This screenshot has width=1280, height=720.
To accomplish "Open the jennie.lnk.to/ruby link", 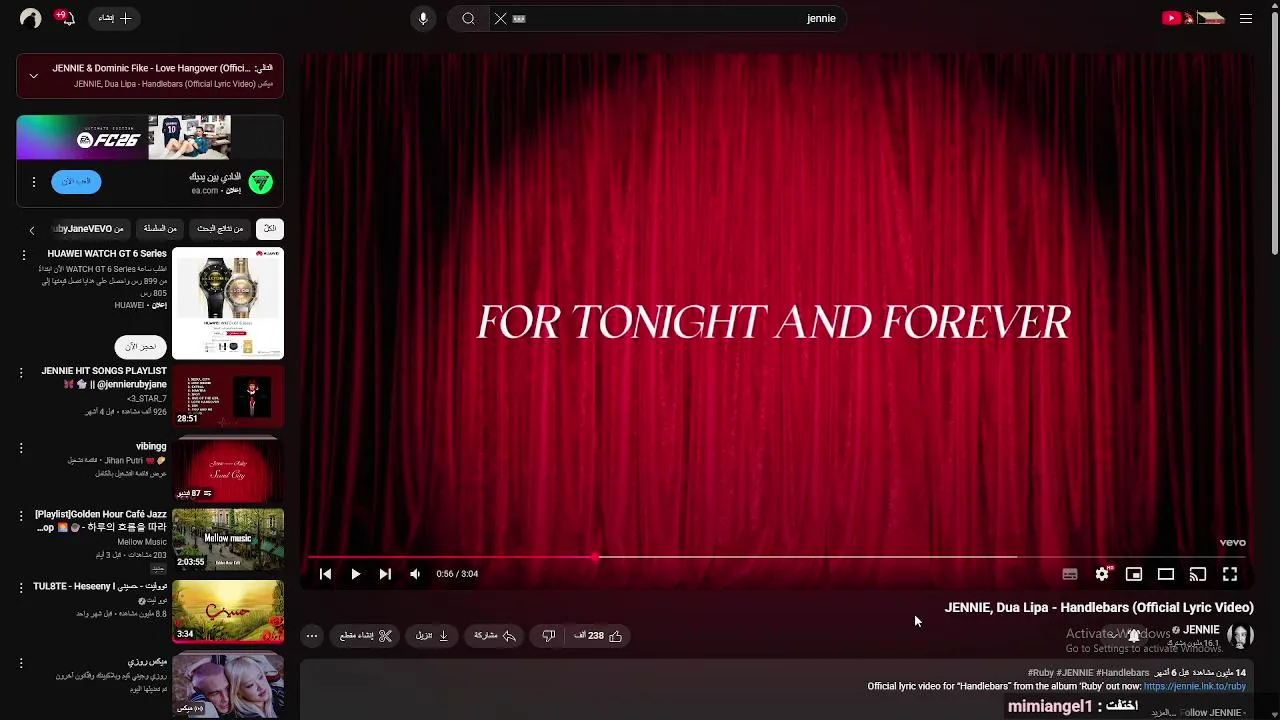I will coord(1194,686).
